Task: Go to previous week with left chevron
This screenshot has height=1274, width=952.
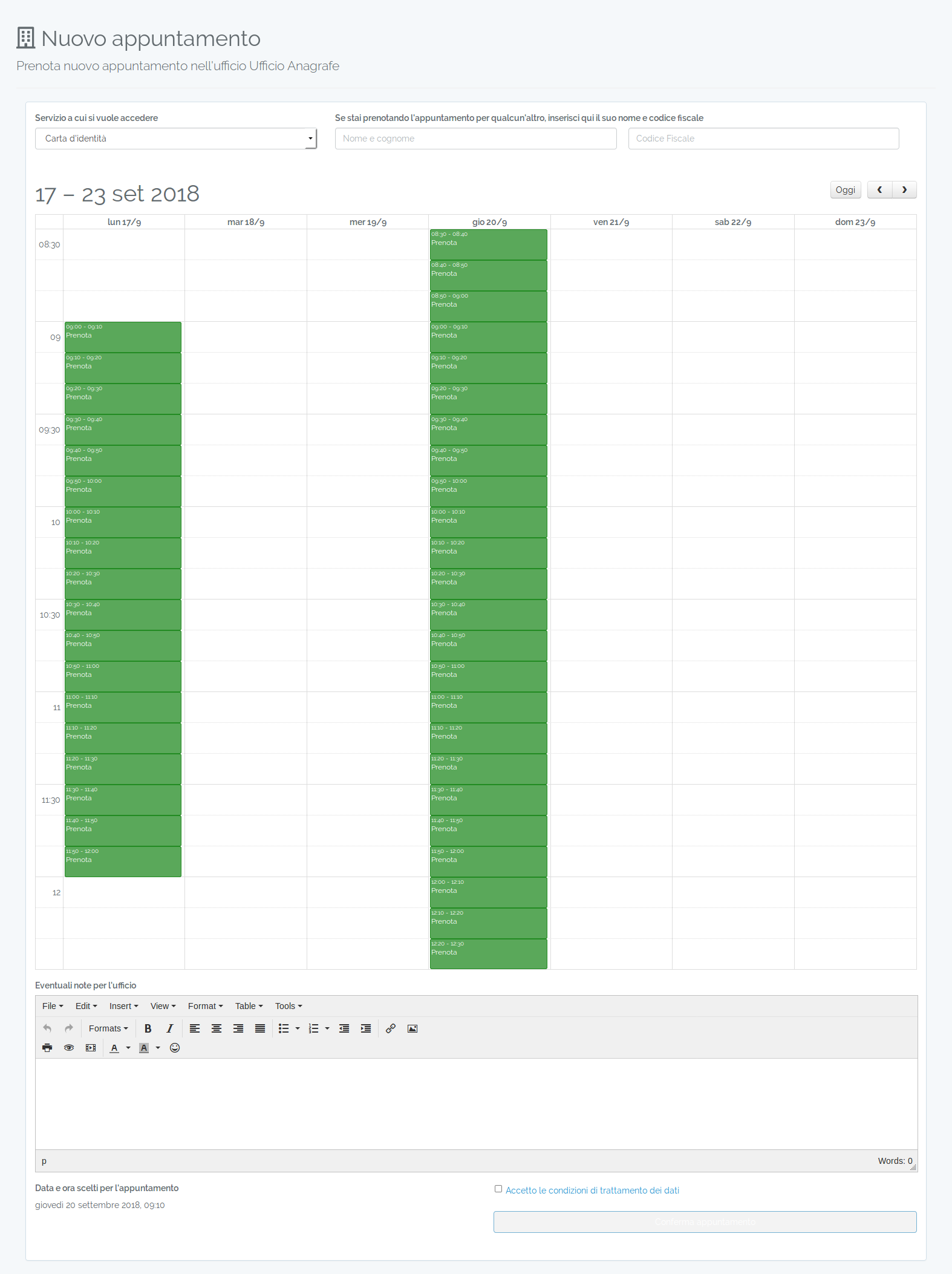Action: (880, 190)
